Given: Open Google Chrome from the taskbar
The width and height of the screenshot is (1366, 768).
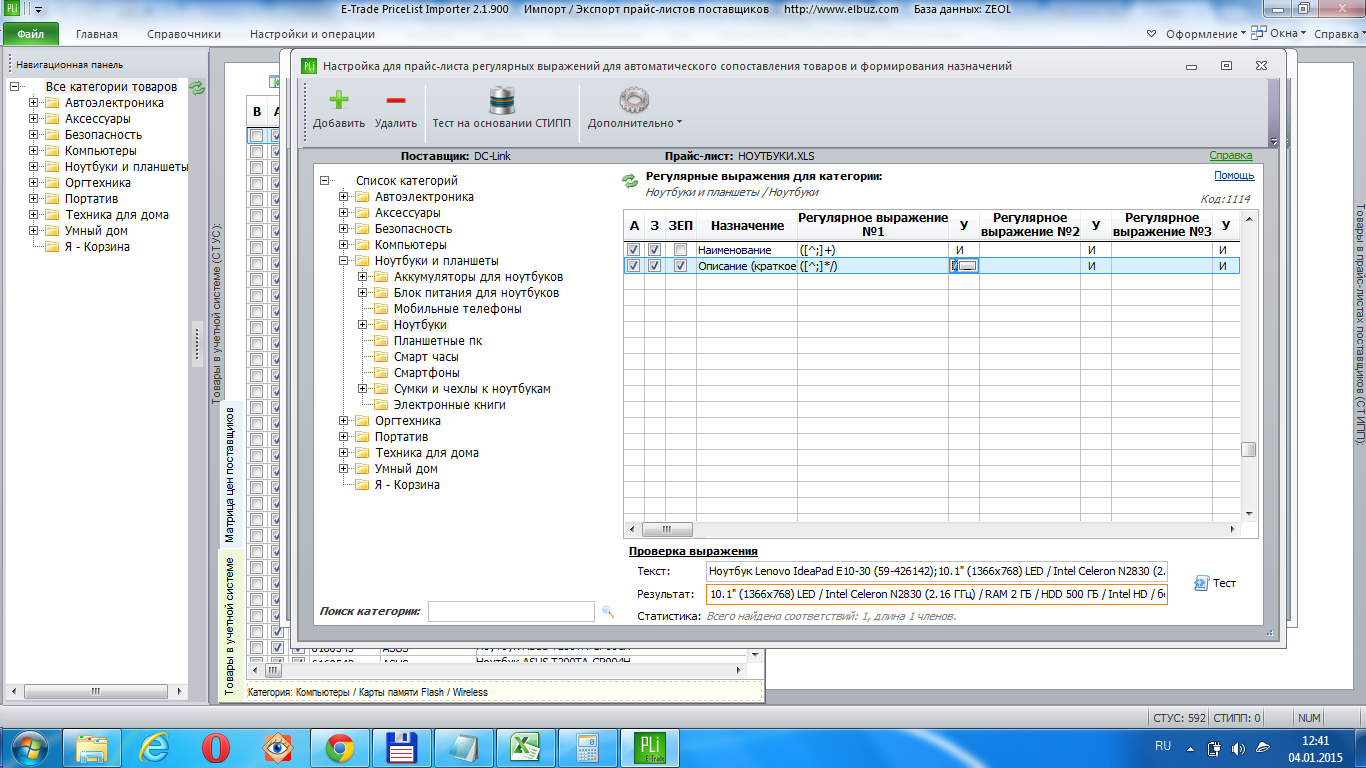Looking at the screenshot, I should [x=339, y=747].
